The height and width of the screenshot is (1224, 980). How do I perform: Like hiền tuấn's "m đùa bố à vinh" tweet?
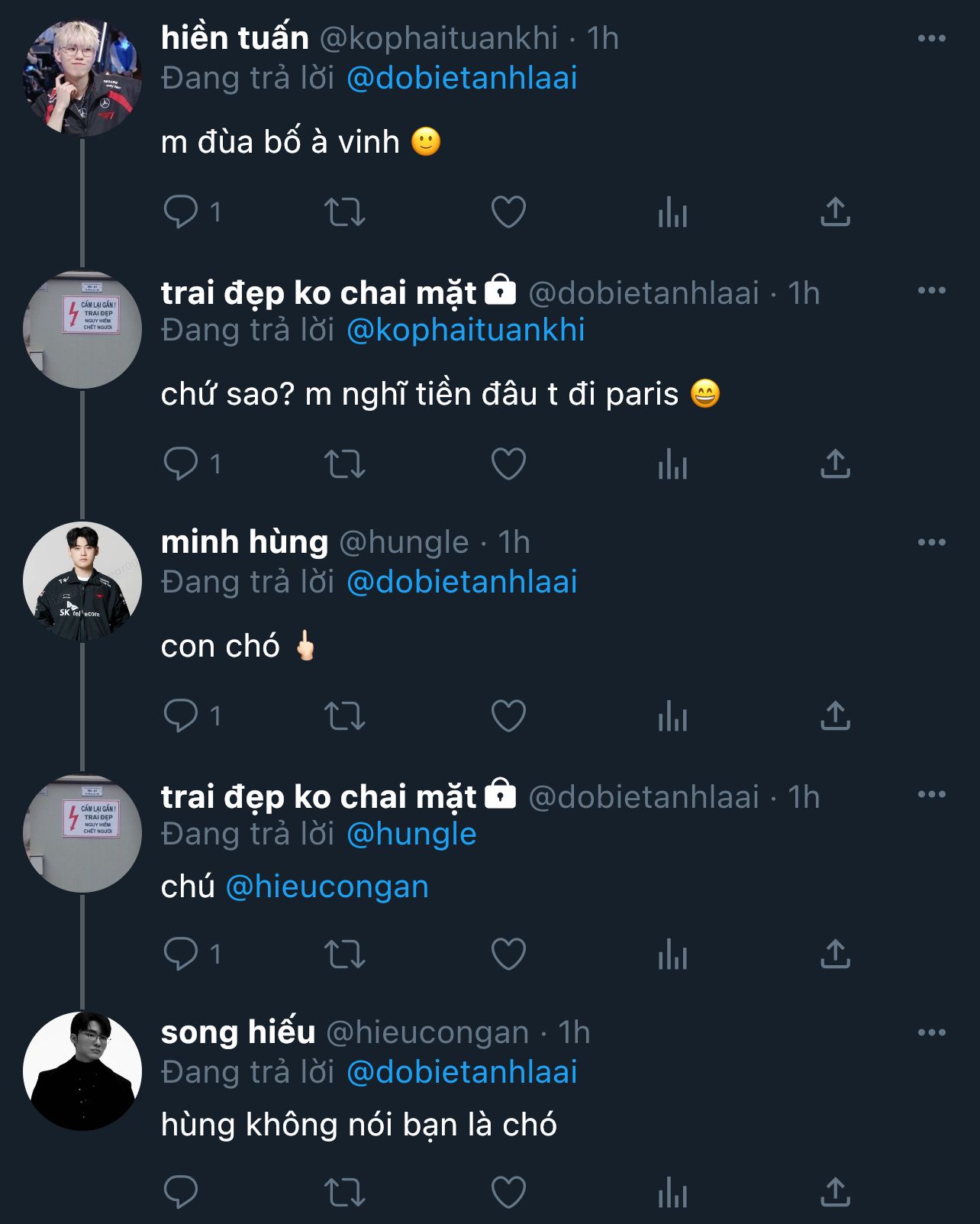pyautogui.click(x=508, y=212)
